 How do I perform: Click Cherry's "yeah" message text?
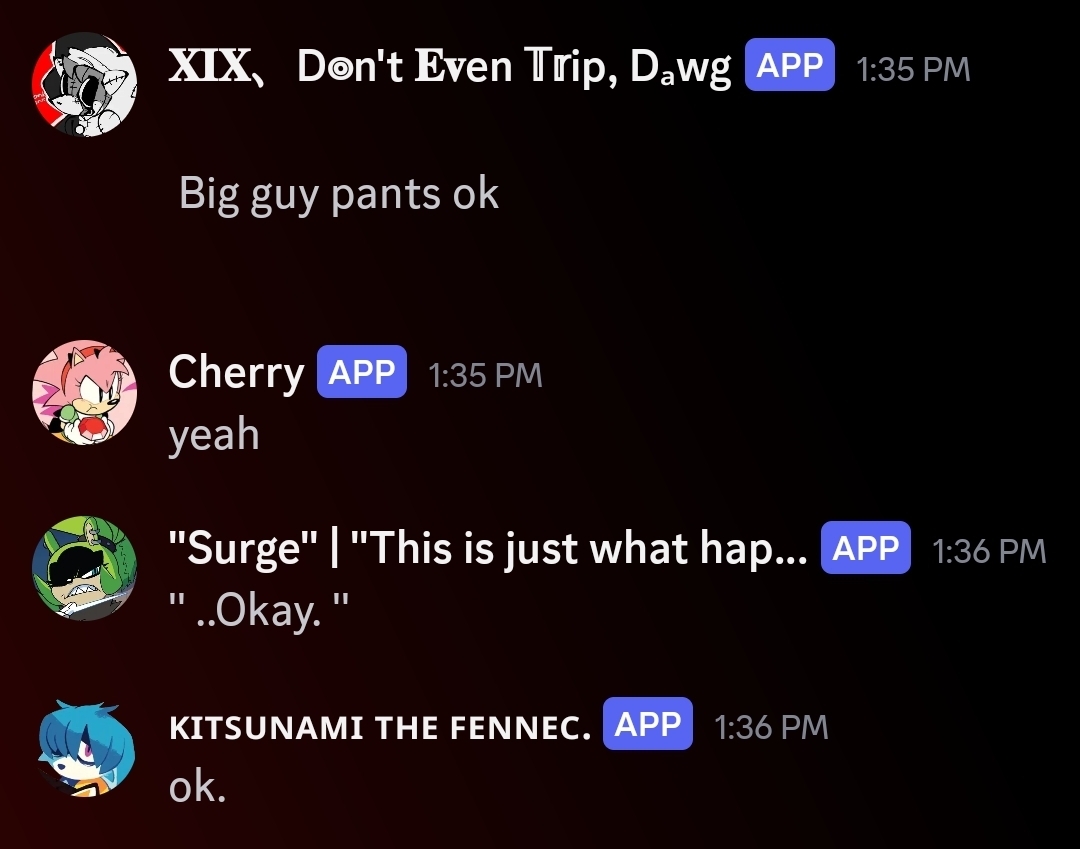point(214,434)
